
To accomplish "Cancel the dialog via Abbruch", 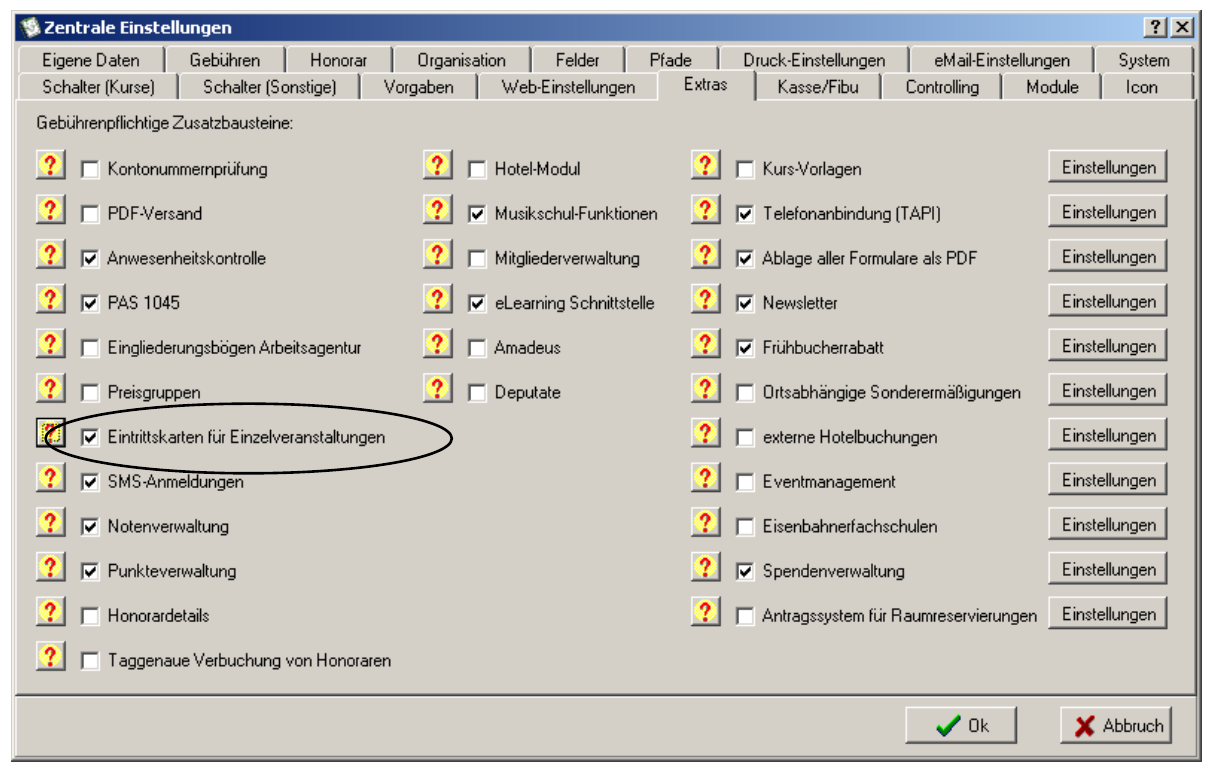I will tap(1116, 726).
